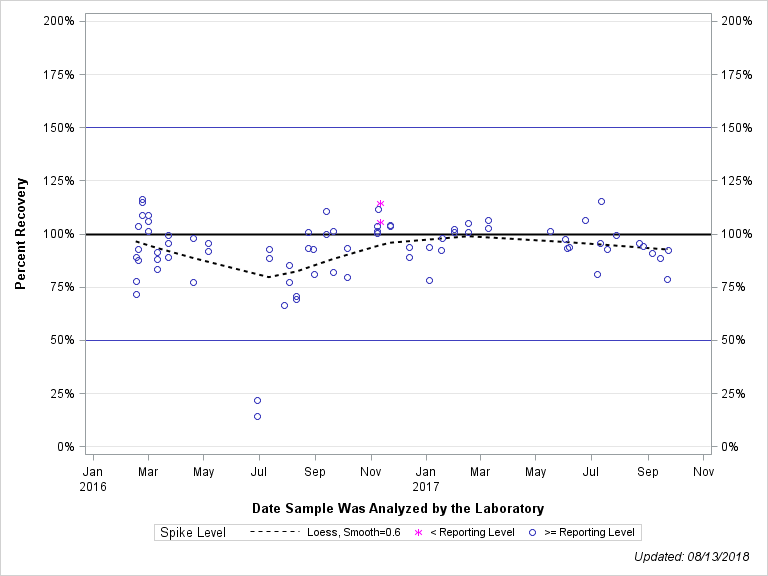Viewport: 768px width, 576px height.
Task: Click the left-axis '150%' label
Action: [x=59, y=128]
